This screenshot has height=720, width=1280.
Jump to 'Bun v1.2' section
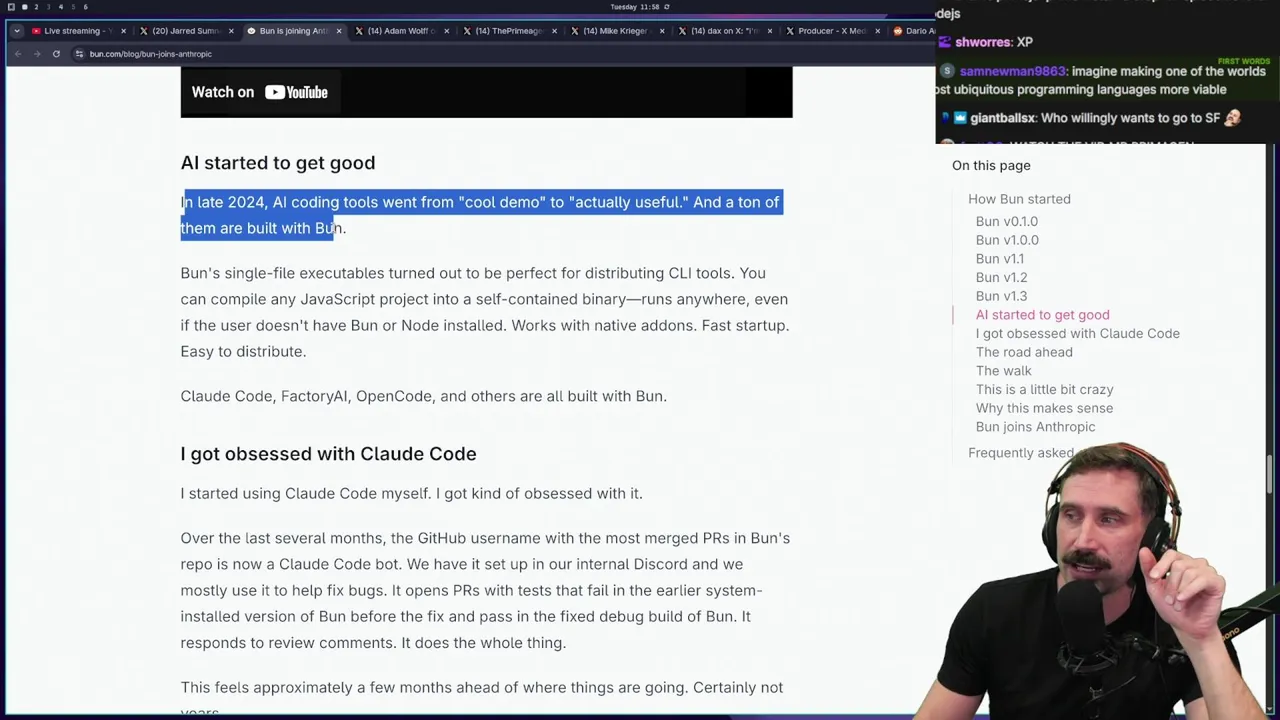(1001, 277)
